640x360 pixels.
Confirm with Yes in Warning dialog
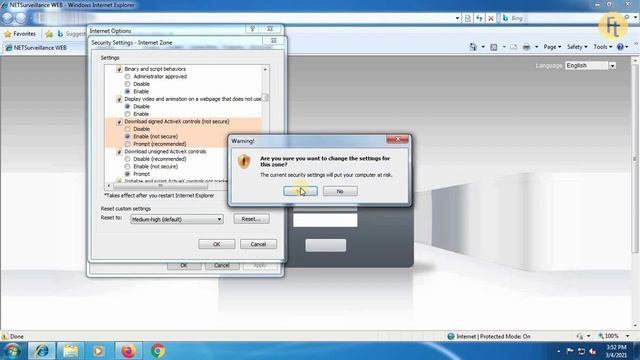300,191
